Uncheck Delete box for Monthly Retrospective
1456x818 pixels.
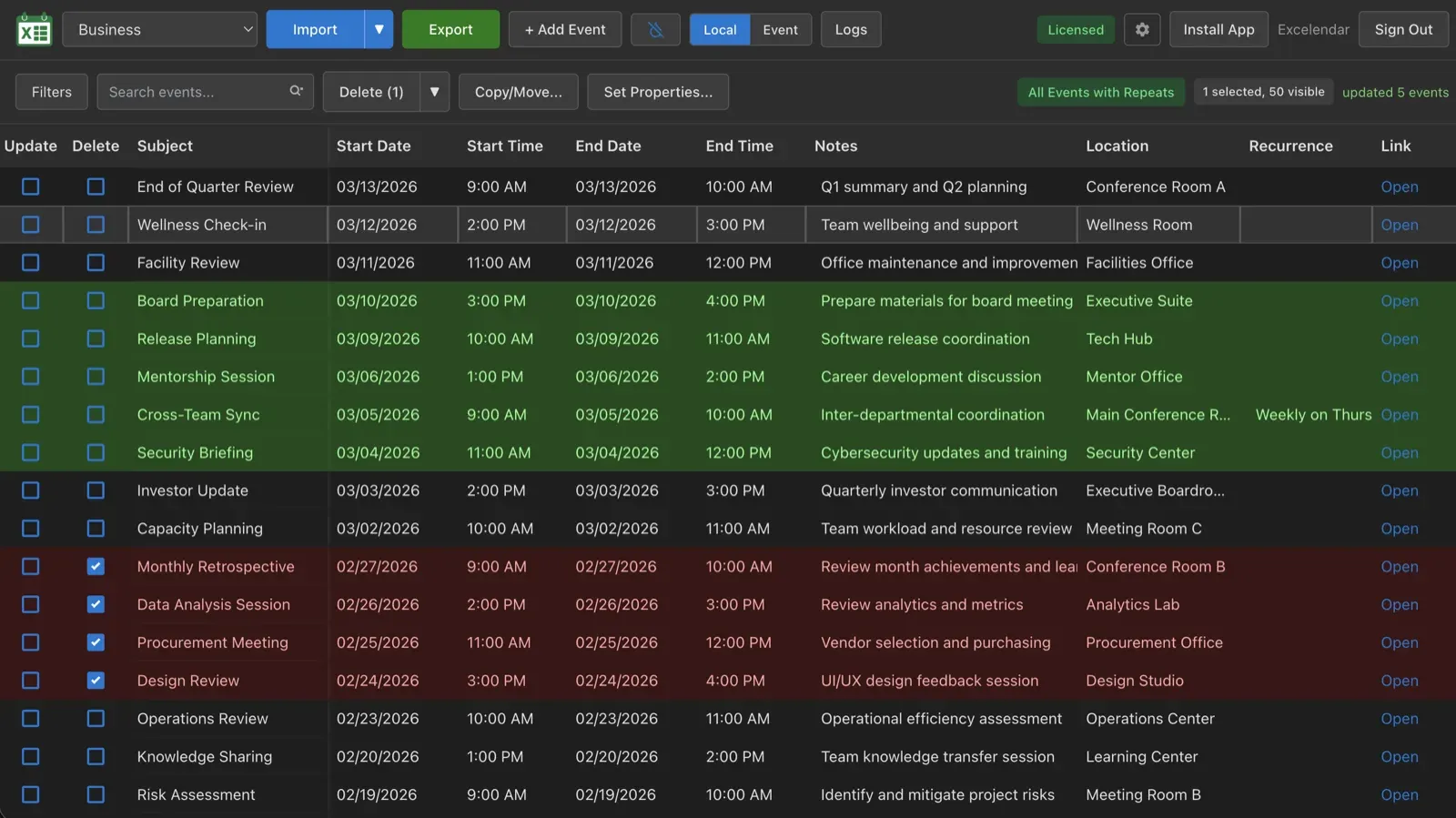[96, 567]
